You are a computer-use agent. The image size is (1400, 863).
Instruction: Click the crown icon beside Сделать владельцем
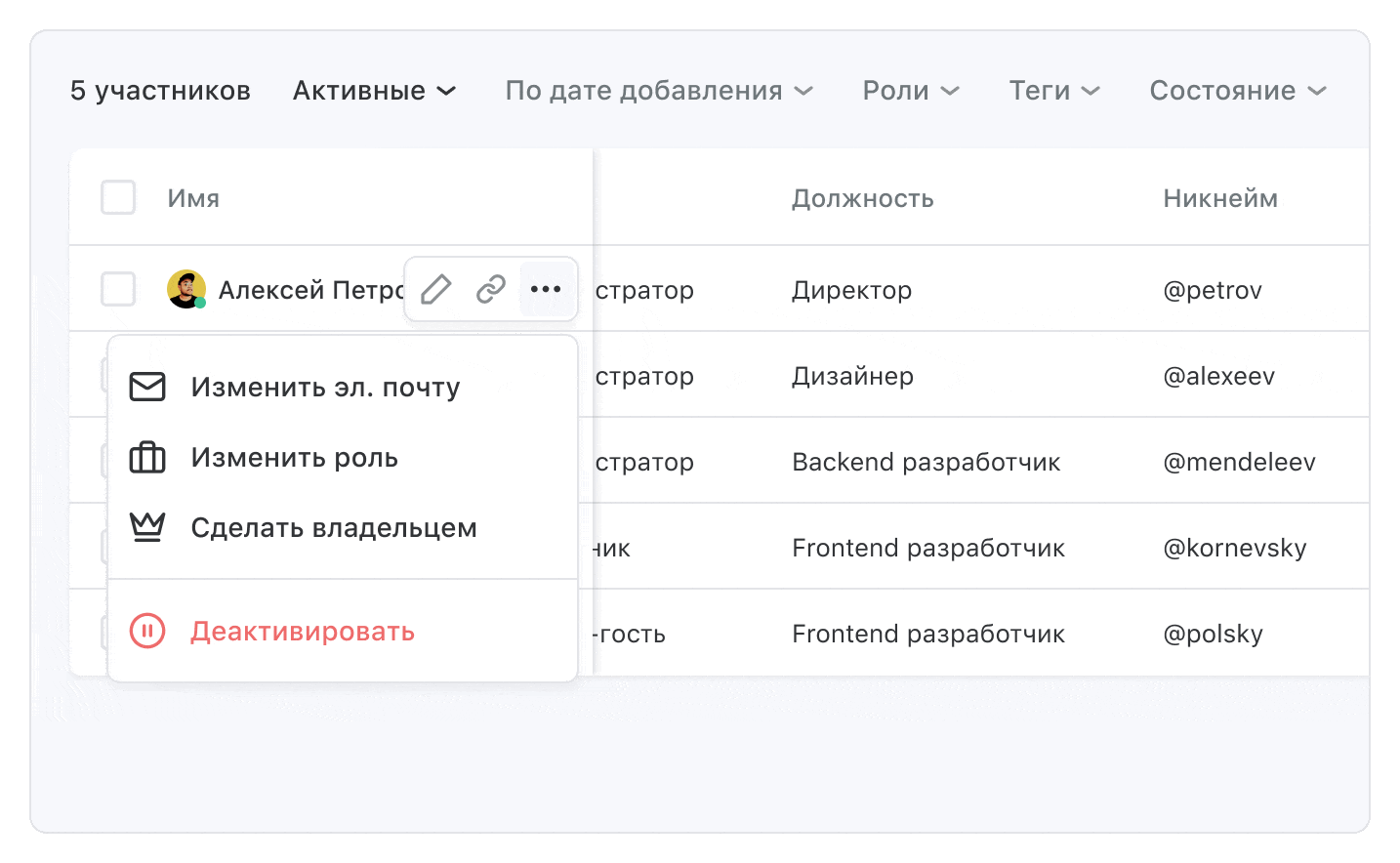click(147, 527)
